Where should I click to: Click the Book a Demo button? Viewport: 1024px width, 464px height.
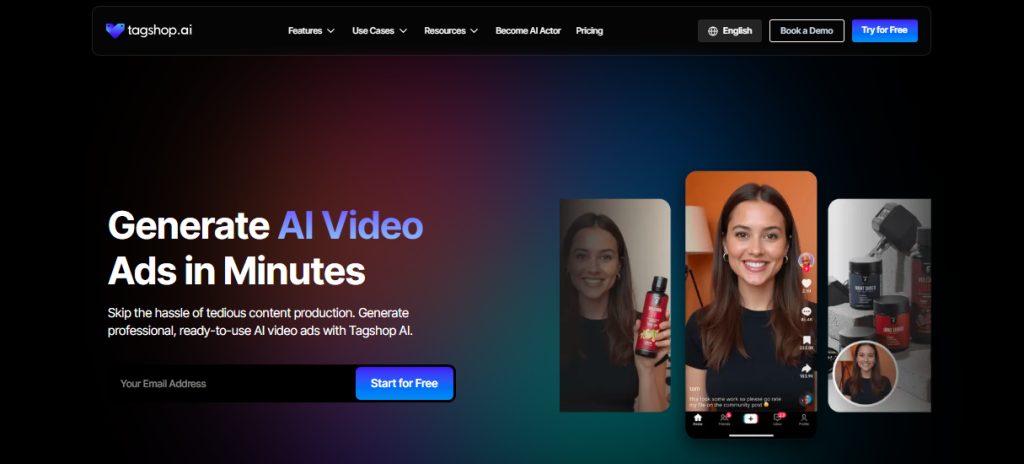pos(807,31)
